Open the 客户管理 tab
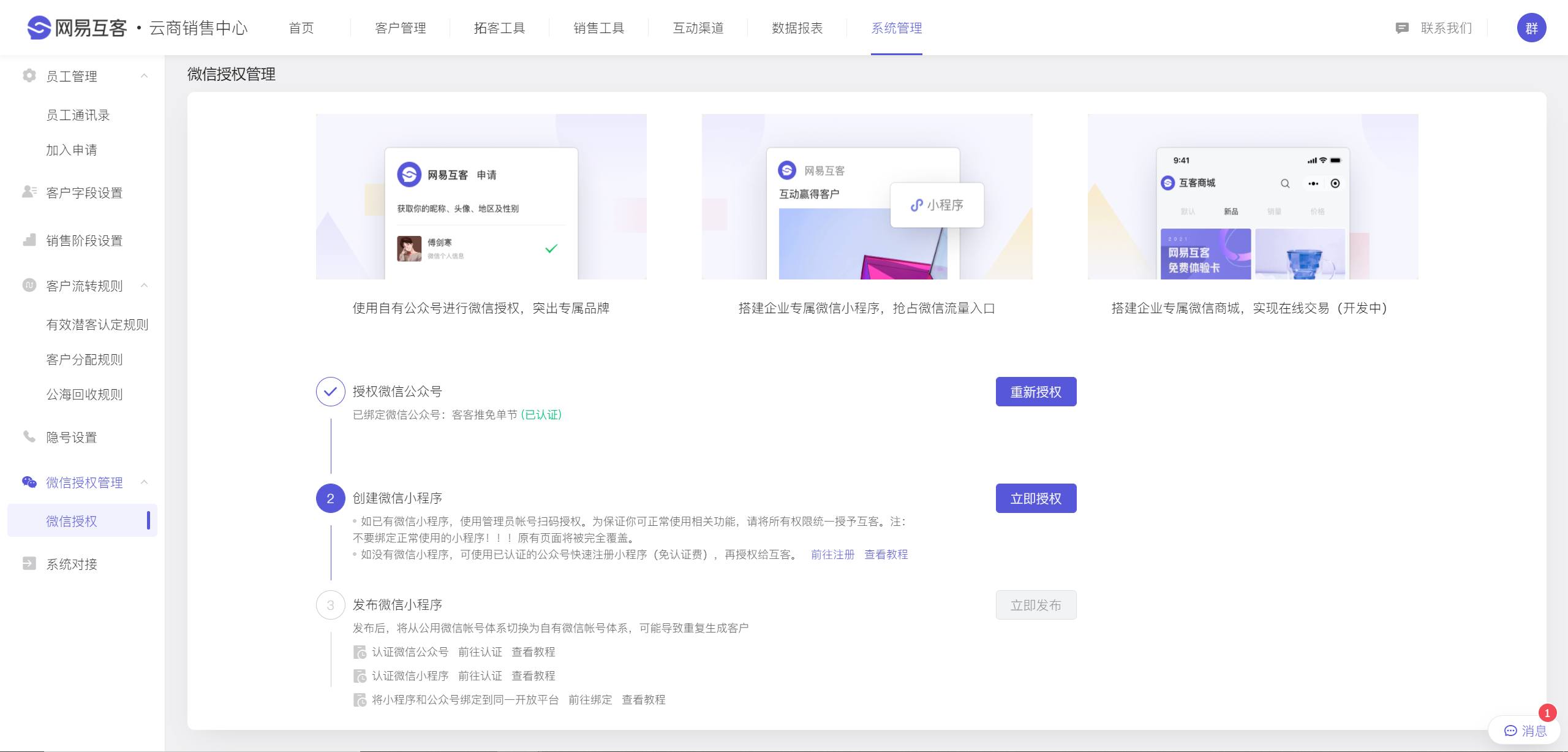This screenshot has height=752, width=1568. (401, 28)
